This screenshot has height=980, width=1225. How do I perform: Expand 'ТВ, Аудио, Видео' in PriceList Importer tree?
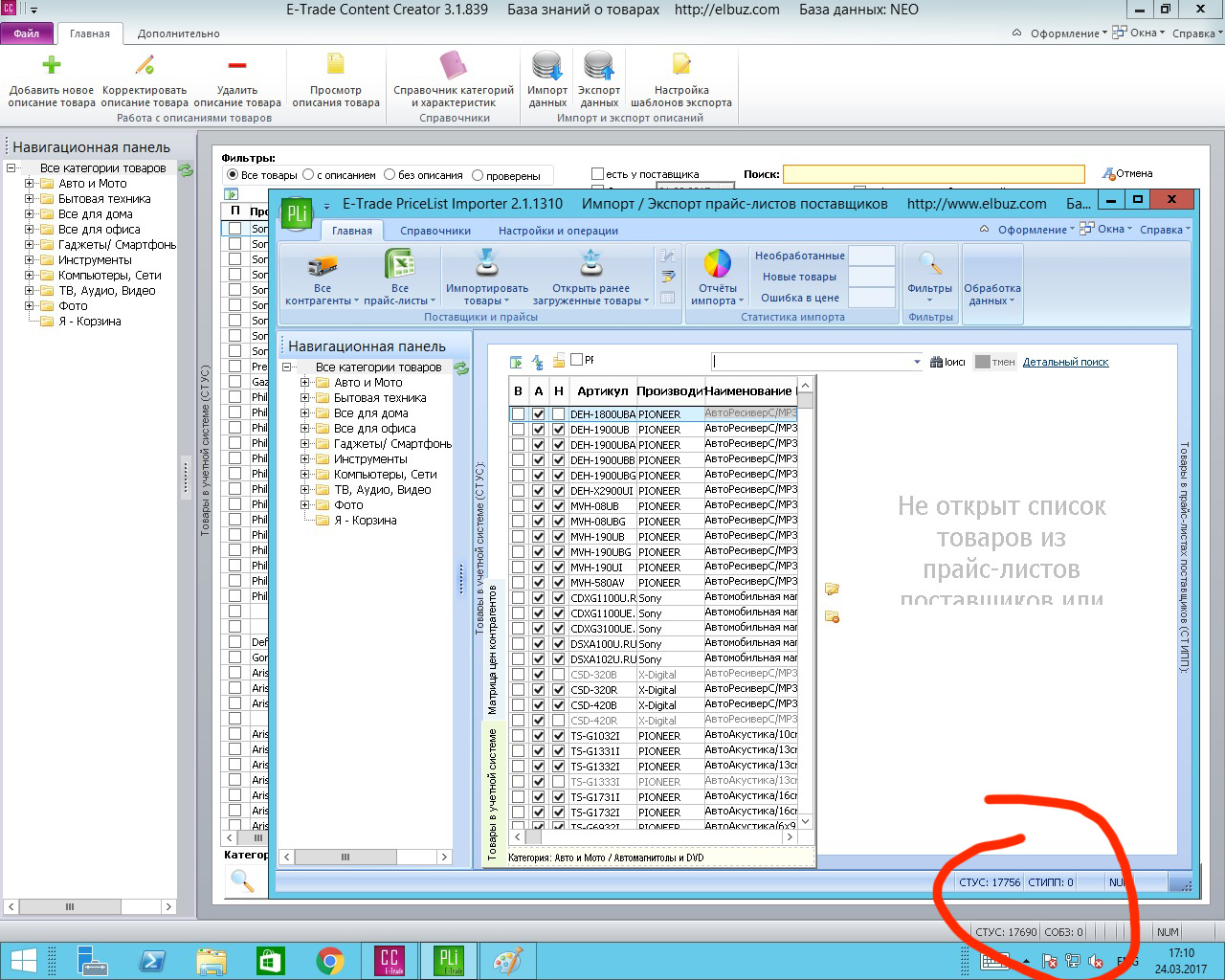[x=304, y=490]
